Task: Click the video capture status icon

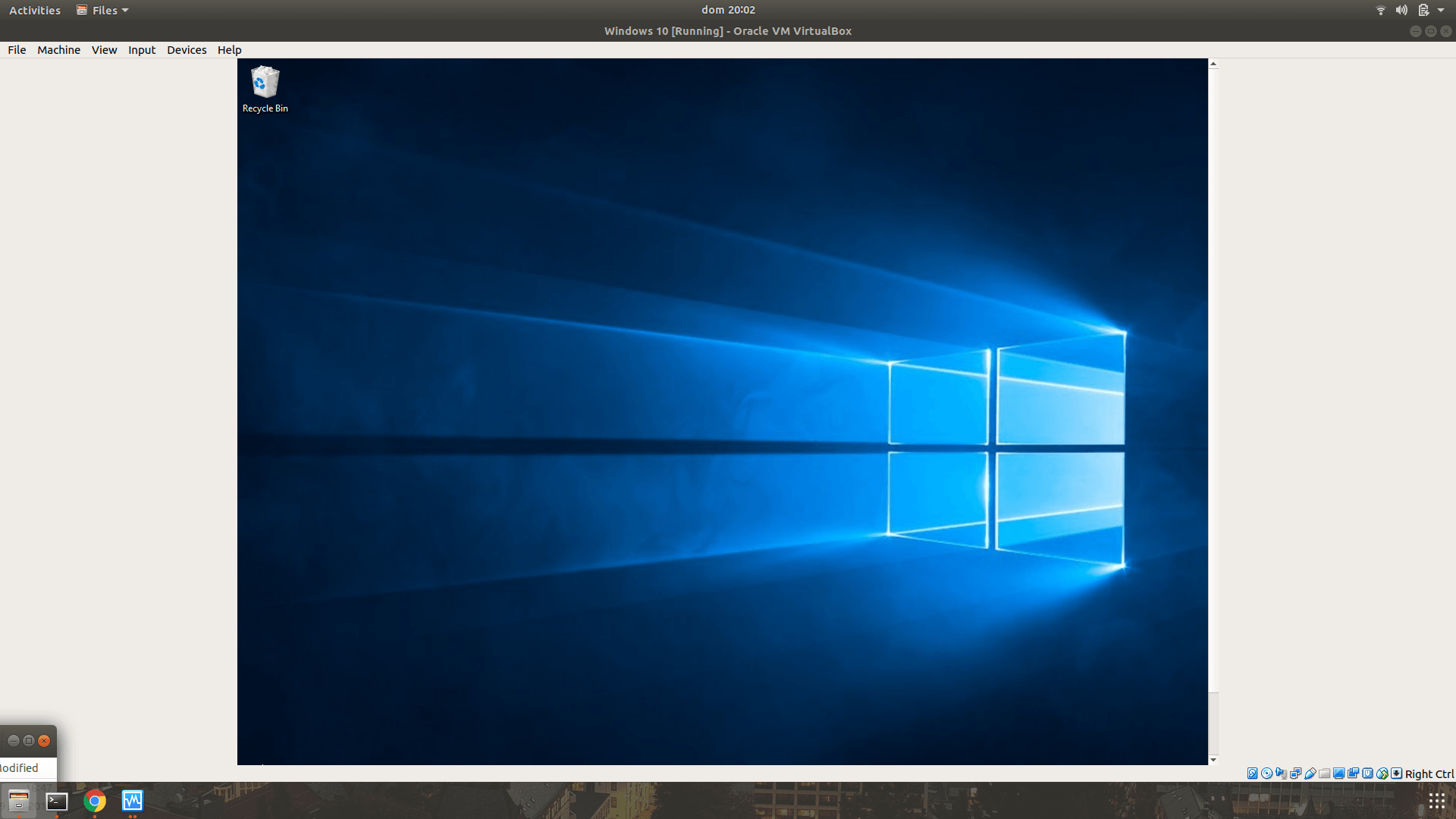Action: point(1353,773)
